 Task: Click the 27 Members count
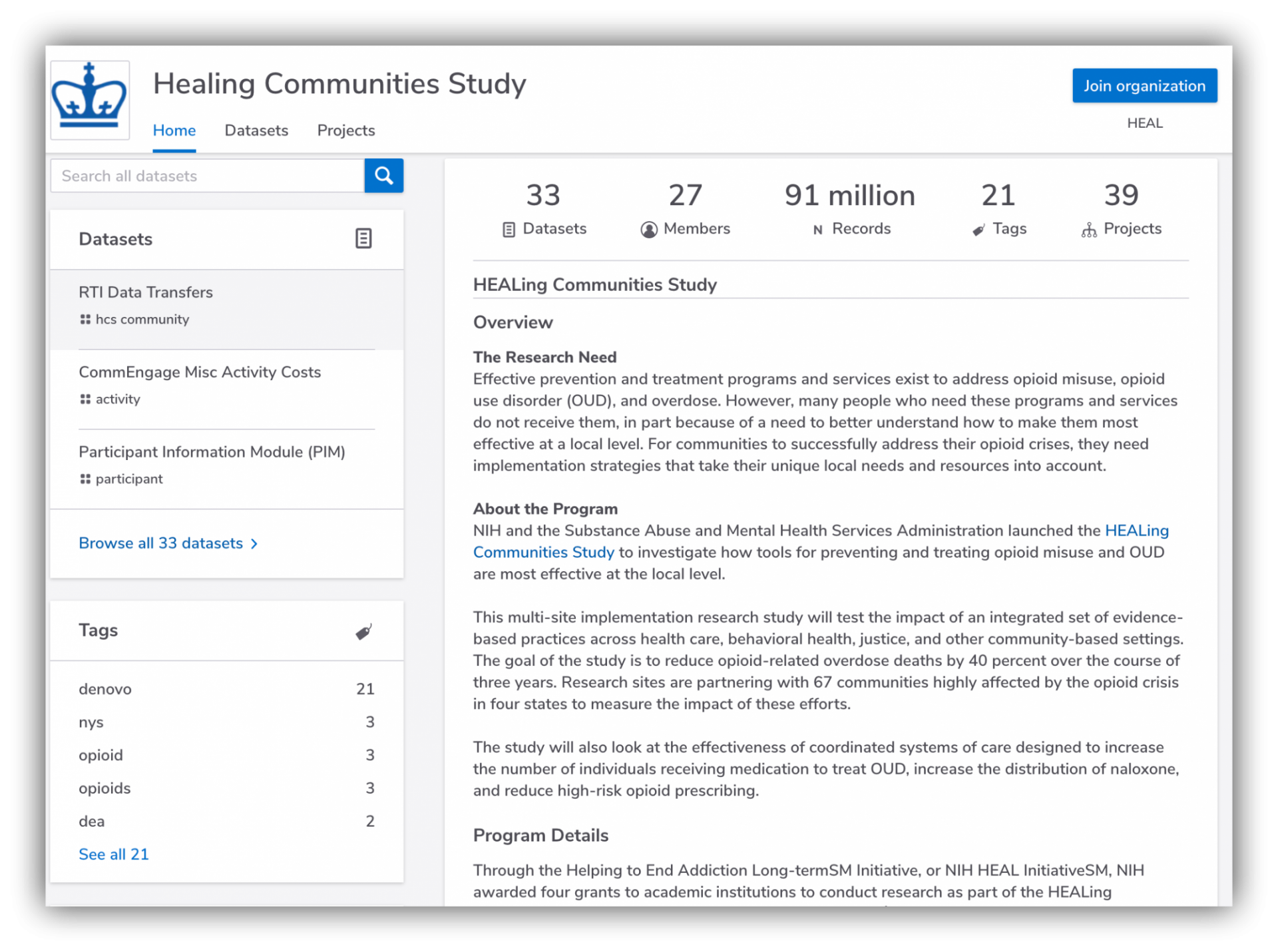click(685, 196)
